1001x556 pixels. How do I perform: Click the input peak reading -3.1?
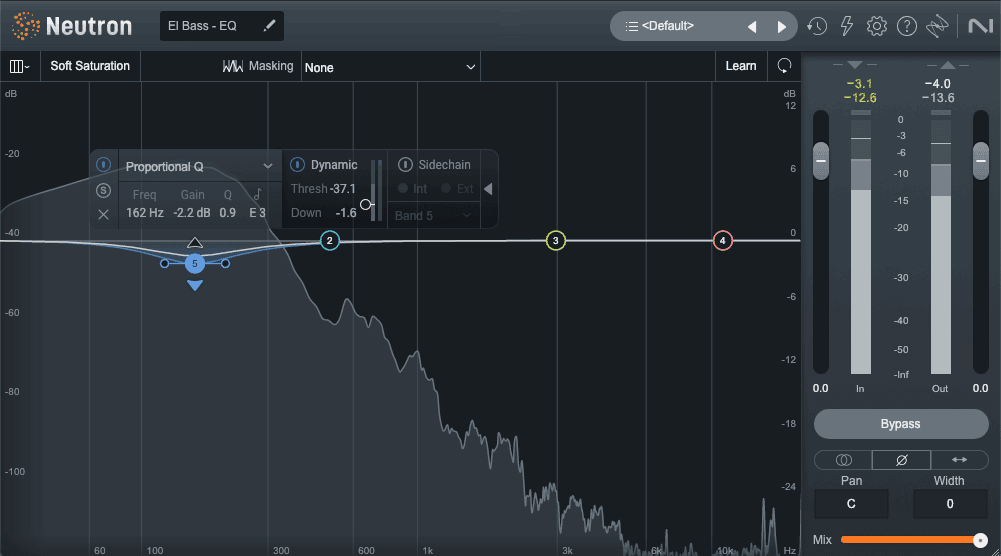859,84
